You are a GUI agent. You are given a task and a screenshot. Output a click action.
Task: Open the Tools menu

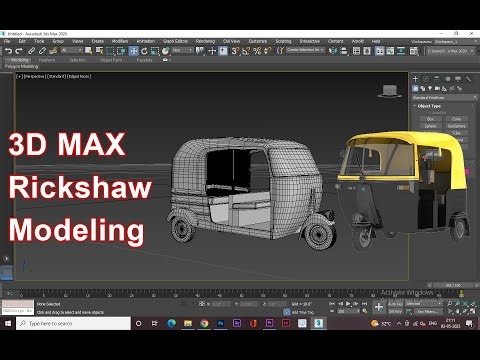click(39, 41)
